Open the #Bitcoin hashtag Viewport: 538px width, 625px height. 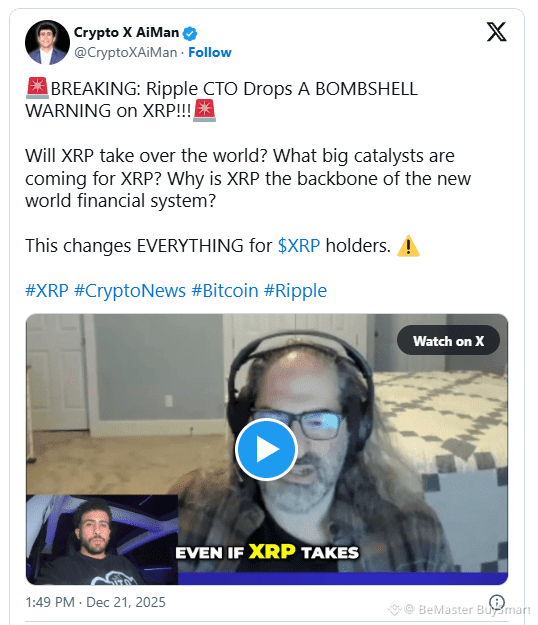(225, 291)
